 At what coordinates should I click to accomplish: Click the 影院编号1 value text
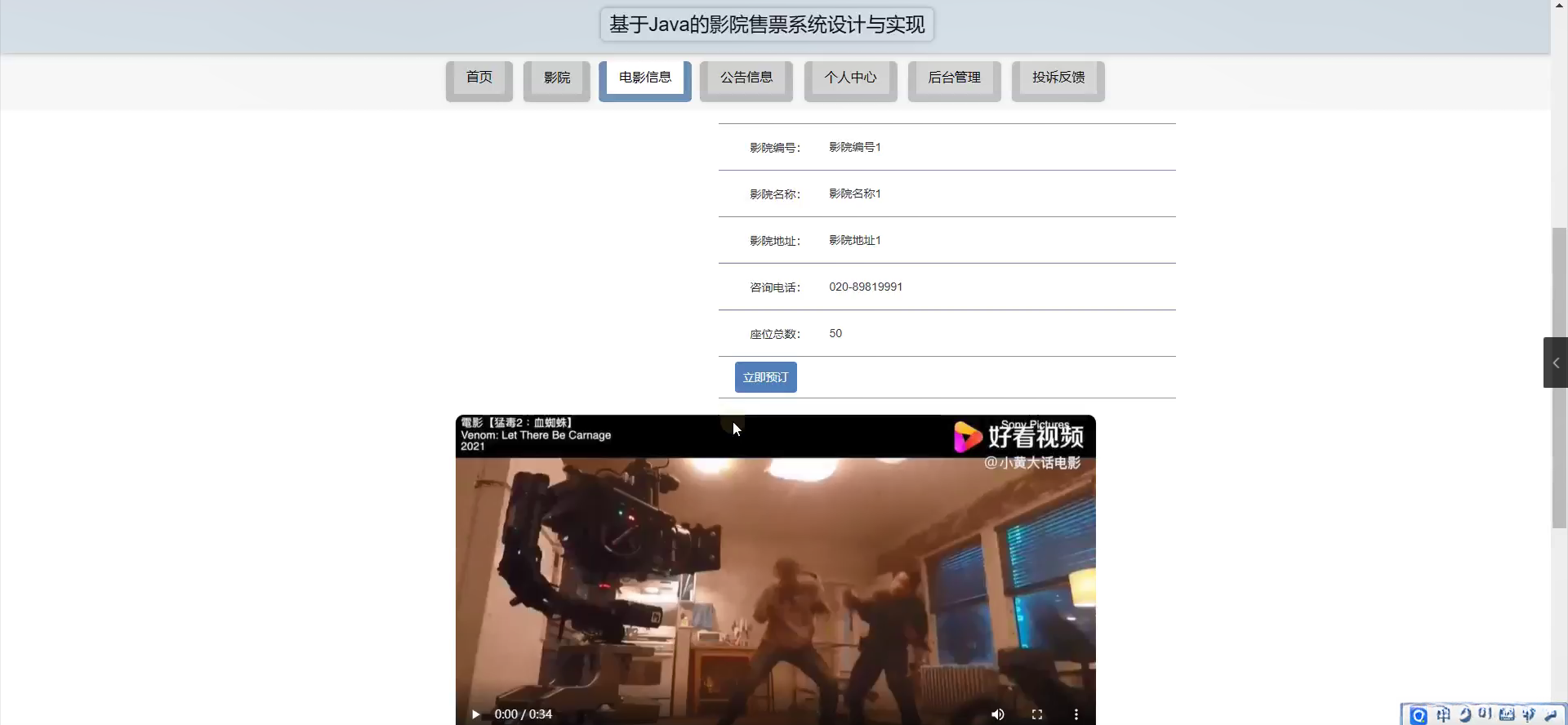point(855,147)
